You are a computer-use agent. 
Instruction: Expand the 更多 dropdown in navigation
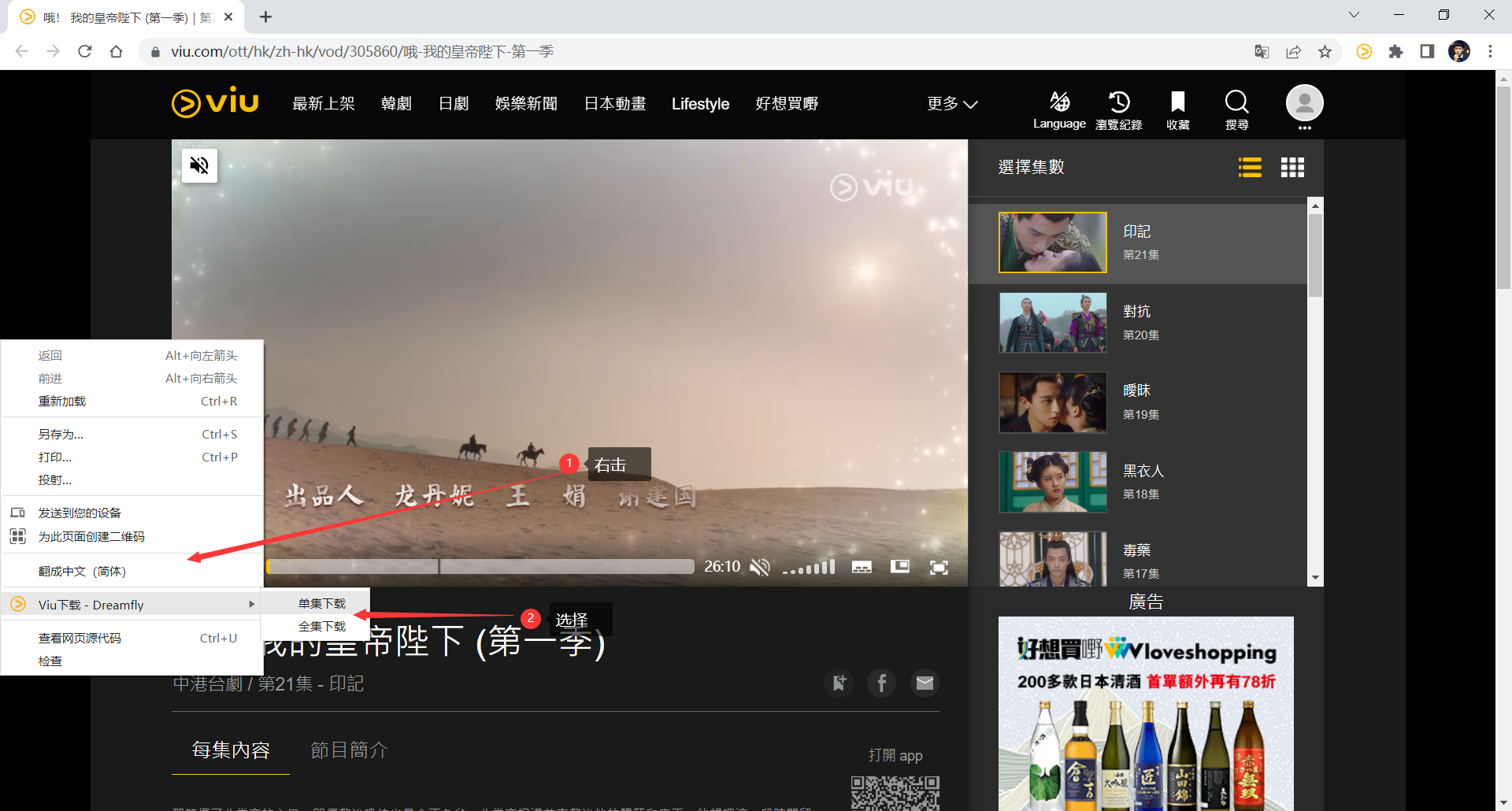point(952,104)
